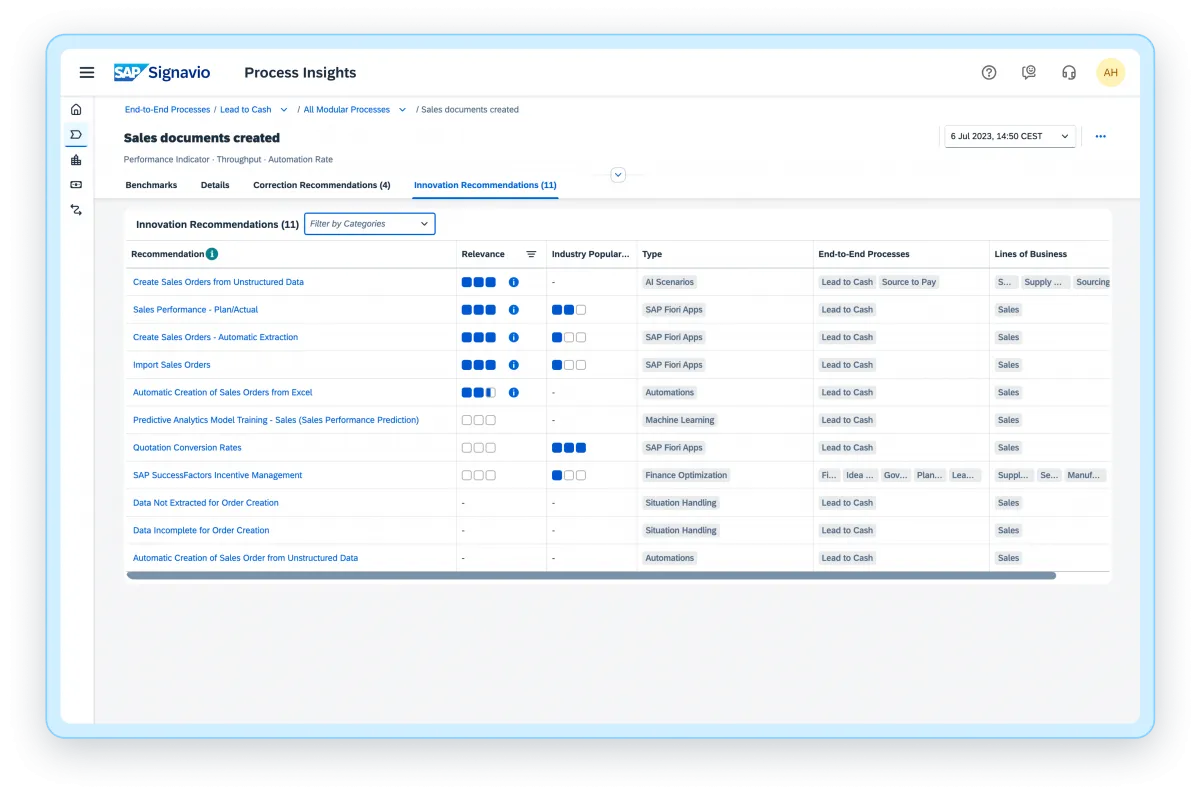Click the Type column header

(652, 254)
